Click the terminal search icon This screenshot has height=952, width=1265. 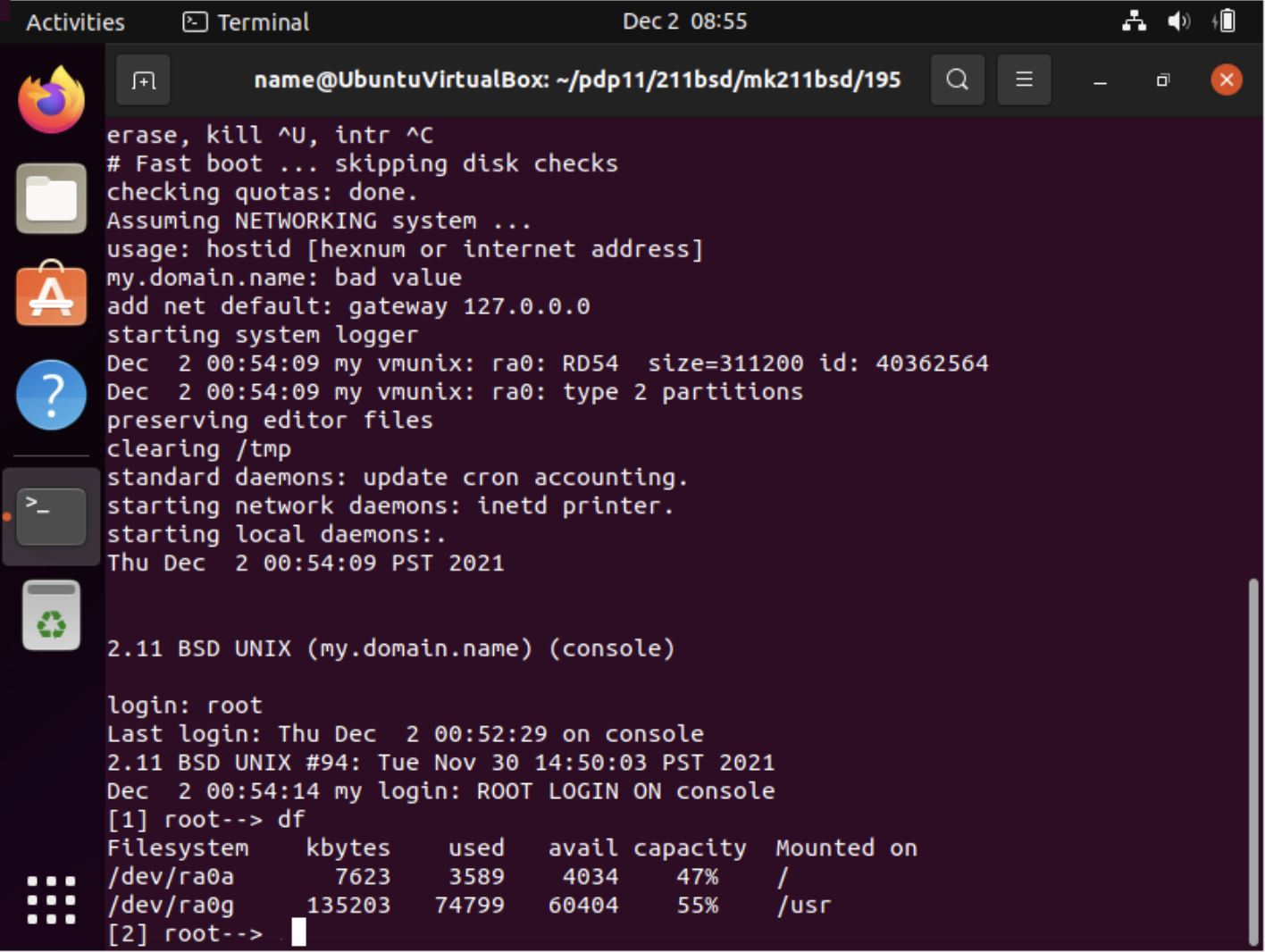tap(958, 79)
